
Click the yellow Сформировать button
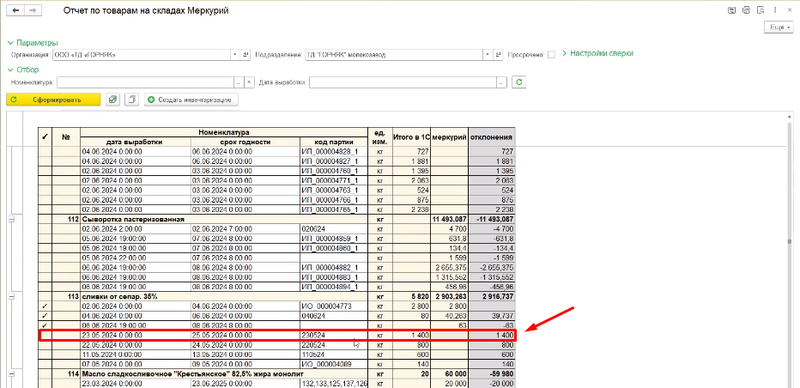[x=53, y=100]
